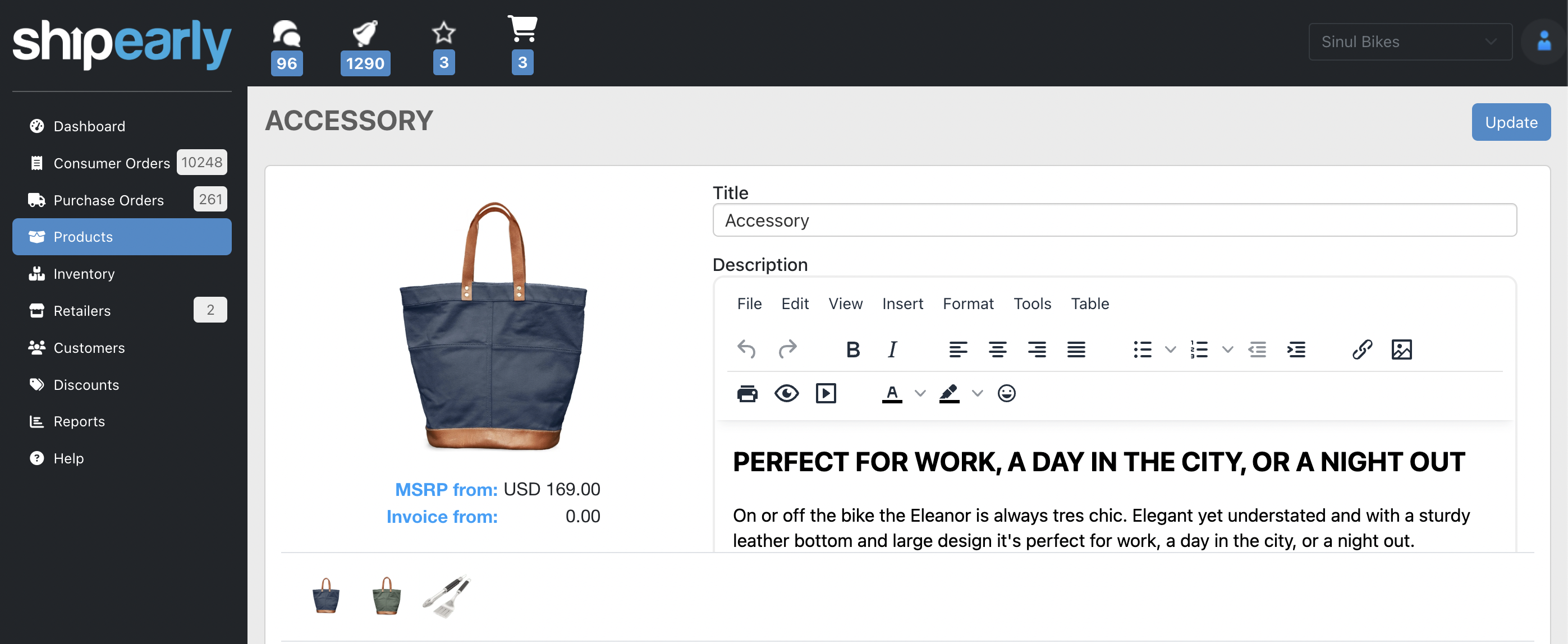Click the Redo icon
The height and width of the screenshot is (644, 1568).
click(x=787, y=349)
